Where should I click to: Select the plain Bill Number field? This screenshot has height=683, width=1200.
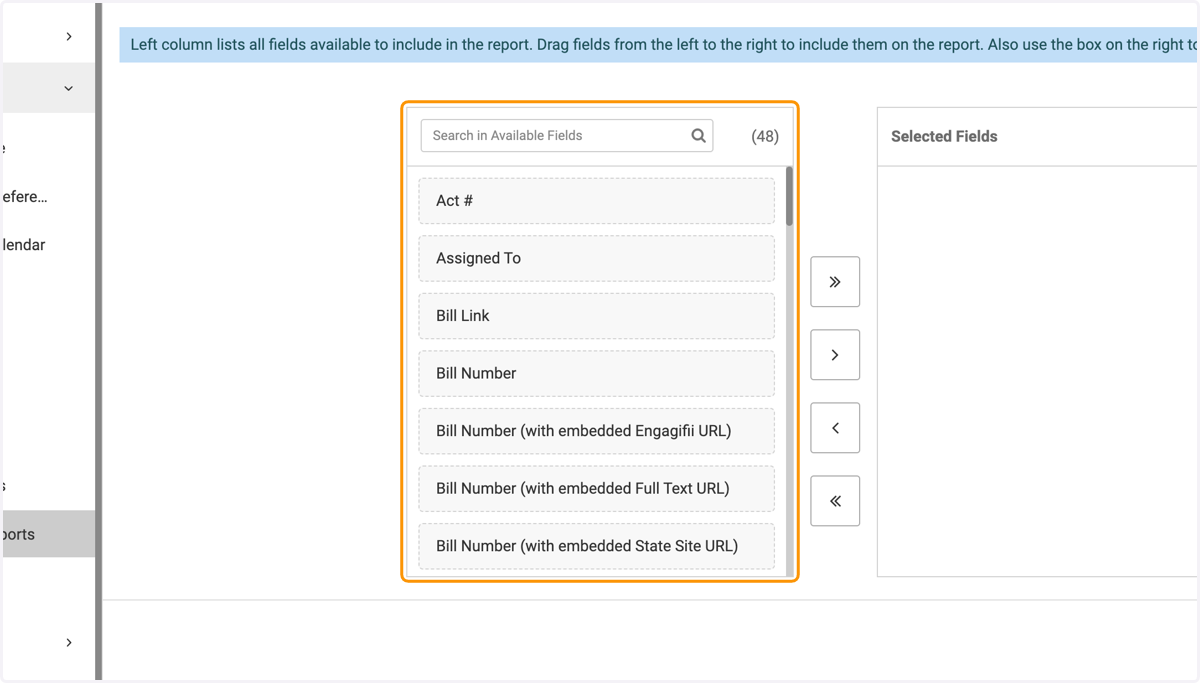click(596, 373)
